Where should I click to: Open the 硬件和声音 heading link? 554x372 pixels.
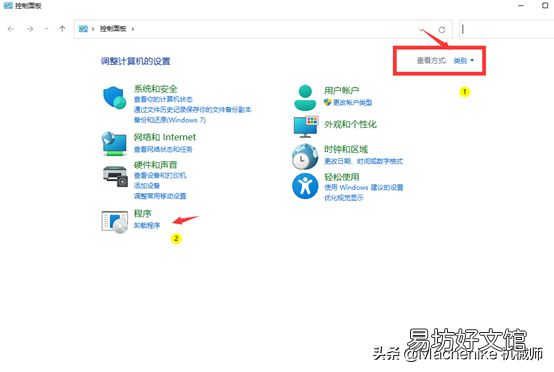click(x=155, y=165)
